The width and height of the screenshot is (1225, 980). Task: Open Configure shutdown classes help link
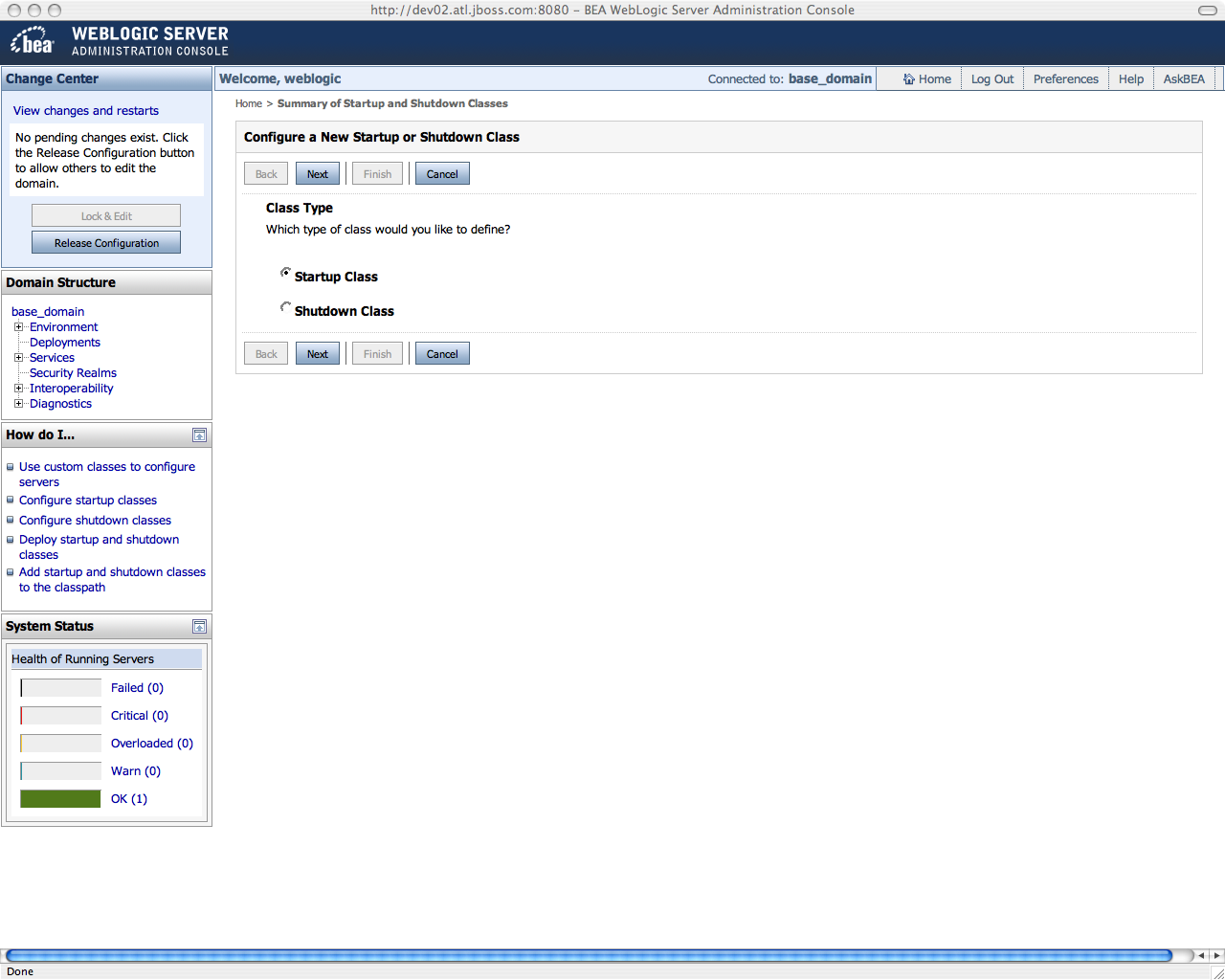pos(95,521)
